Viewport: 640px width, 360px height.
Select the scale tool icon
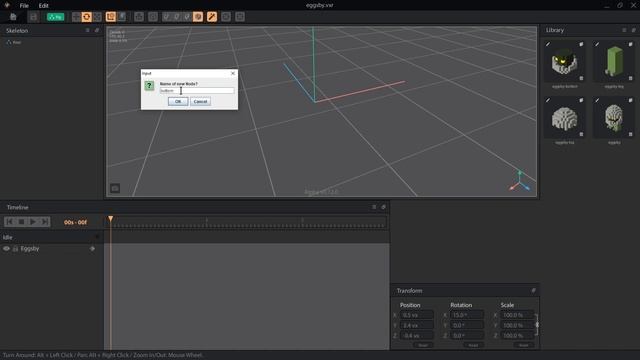97,17
